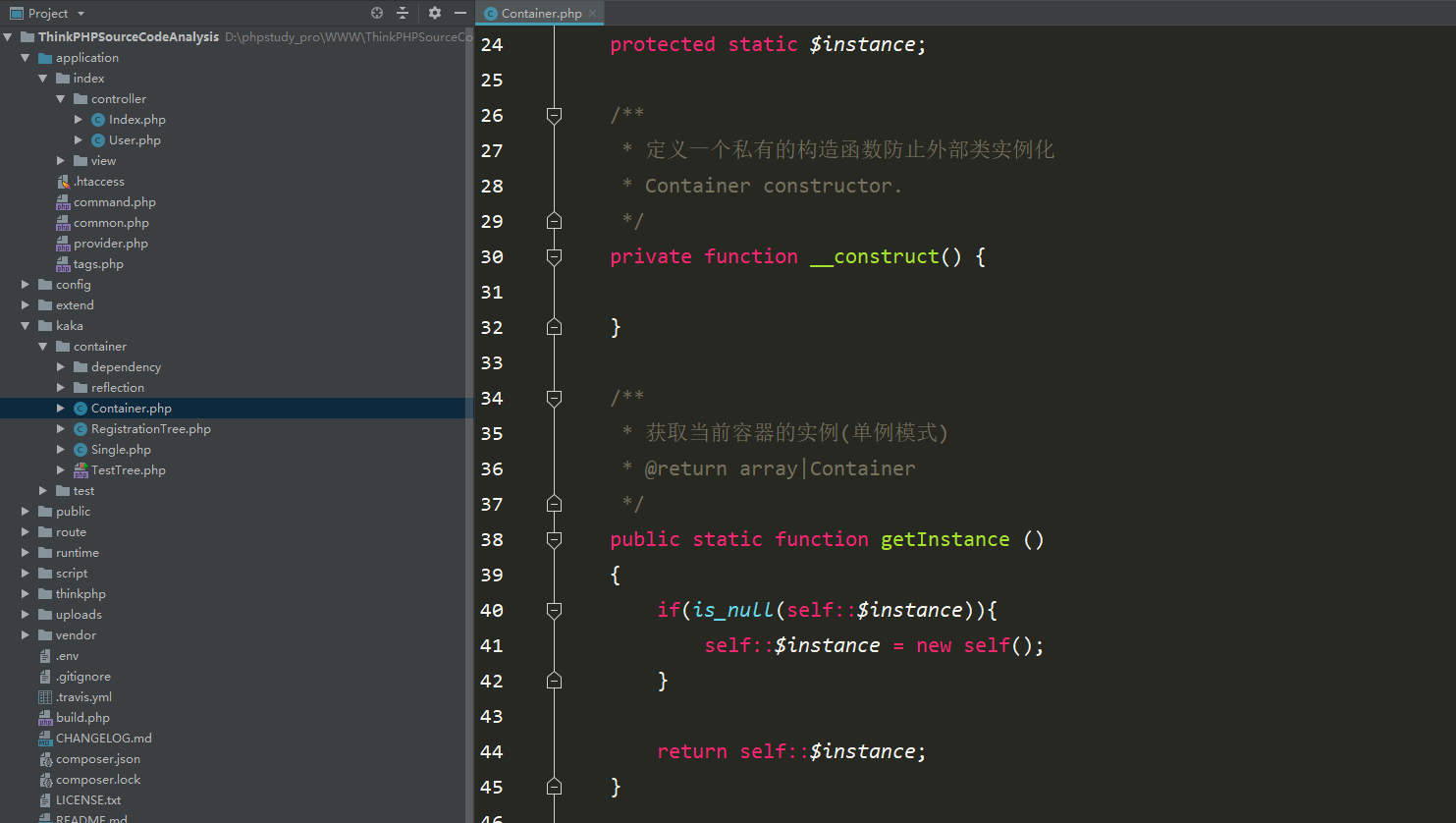Click fold end marker at line 45
The height and width of the screenshot is (823, 1456).
(554, 787)
